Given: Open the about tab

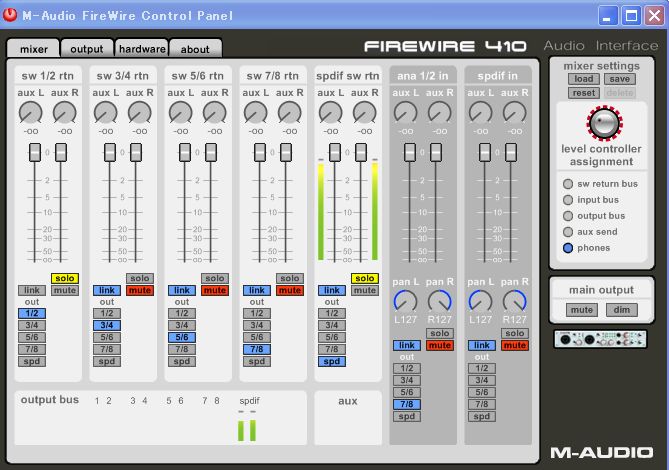Looking at the screenshot, I should (195, 49).
